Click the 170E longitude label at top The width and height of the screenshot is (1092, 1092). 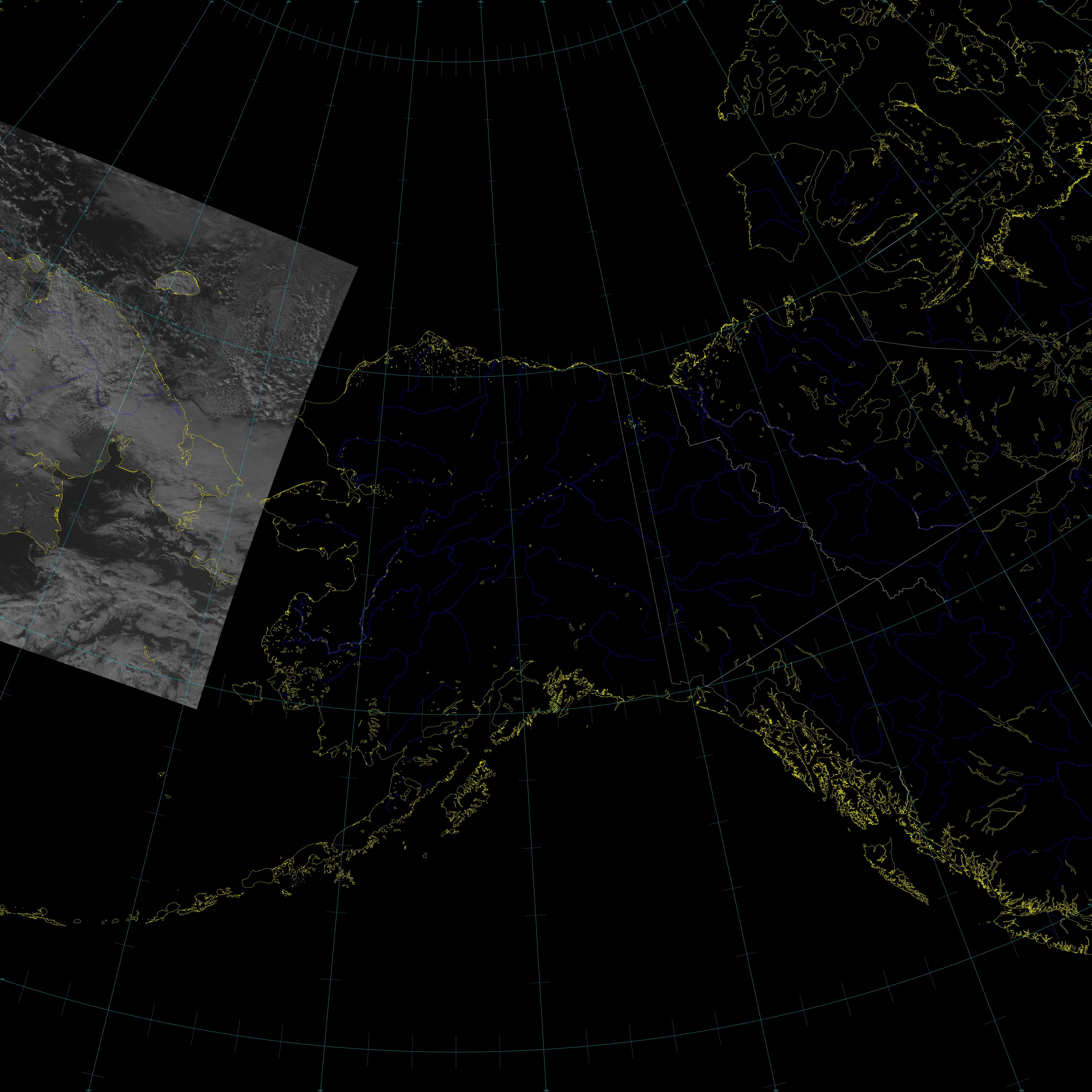click(x=211, y=2)
